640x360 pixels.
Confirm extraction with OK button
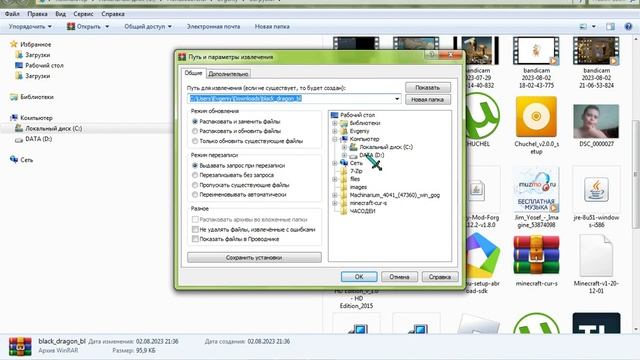click(359, 277)
